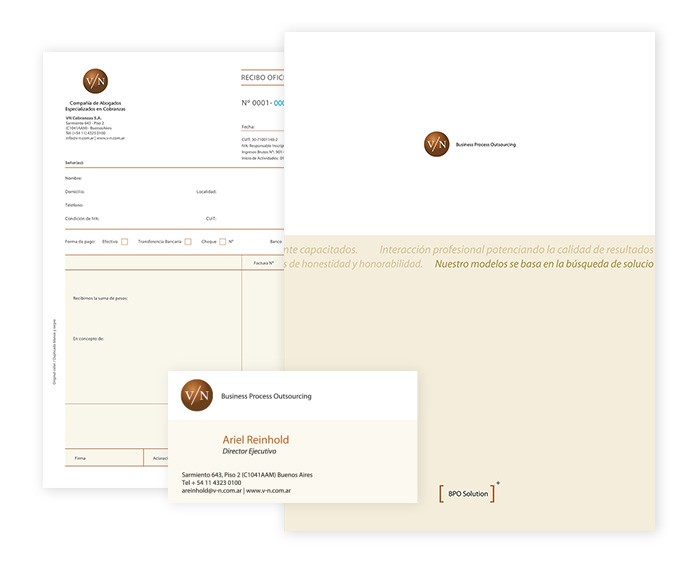This screenshot has width=696, height=563.
Task: Tick the Efectivo checkbox on the receipt
Action: [125, 242]
